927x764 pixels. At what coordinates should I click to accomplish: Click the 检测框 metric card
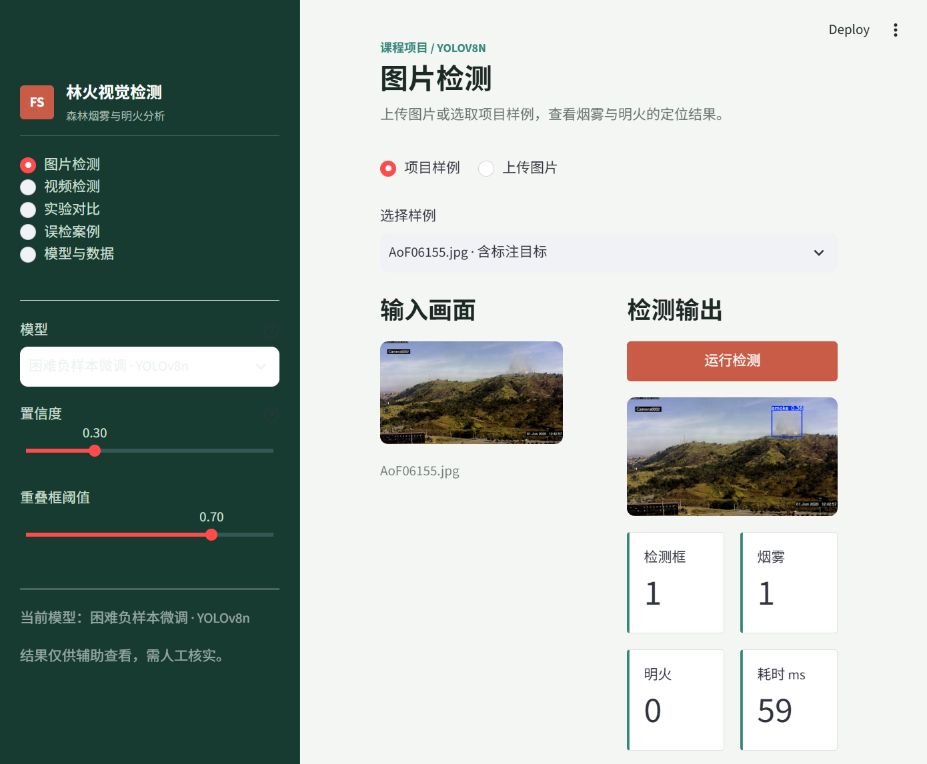676,582
